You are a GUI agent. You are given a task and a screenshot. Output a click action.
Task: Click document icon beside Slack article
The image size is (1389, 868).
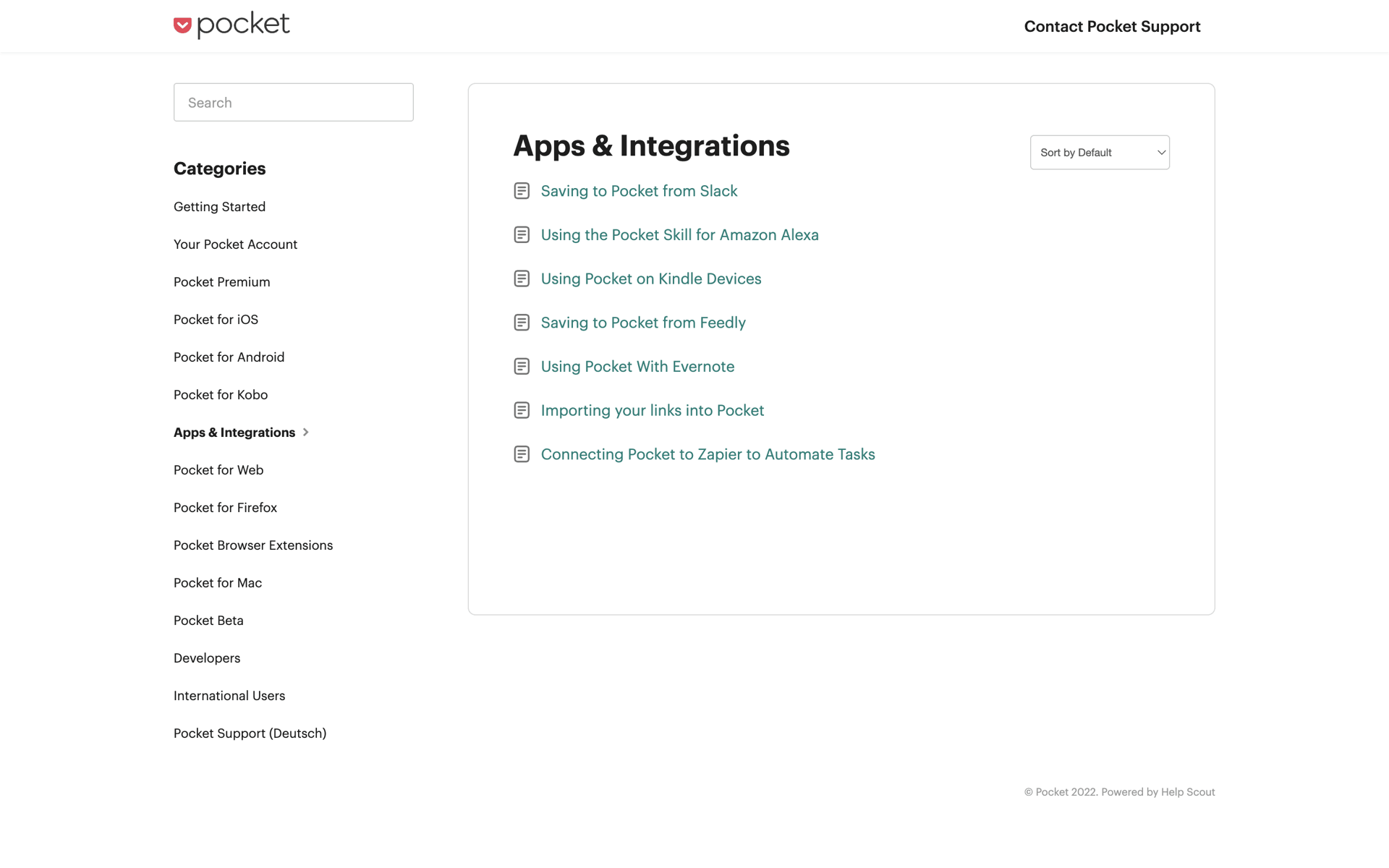pyautogui.click(x=522, y=191)
